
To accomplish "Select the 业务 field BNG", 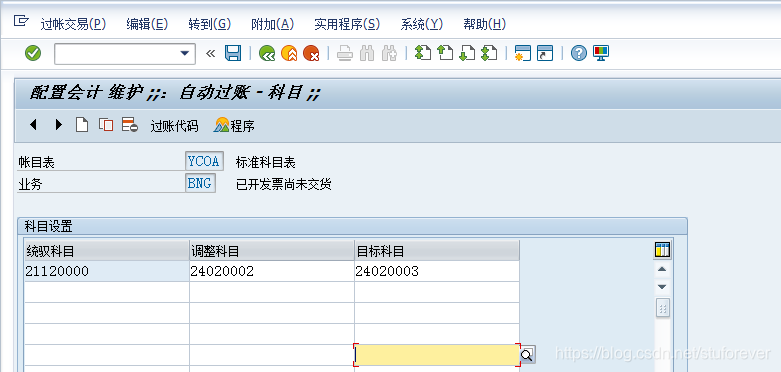I will click(x=200, y=183).
